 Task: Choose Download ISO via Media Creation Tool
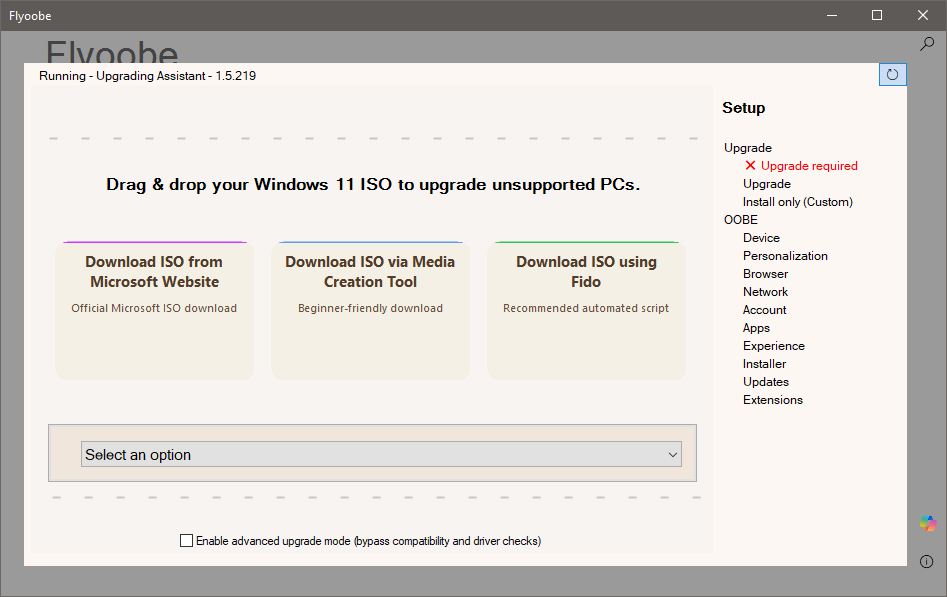[370, 311]
